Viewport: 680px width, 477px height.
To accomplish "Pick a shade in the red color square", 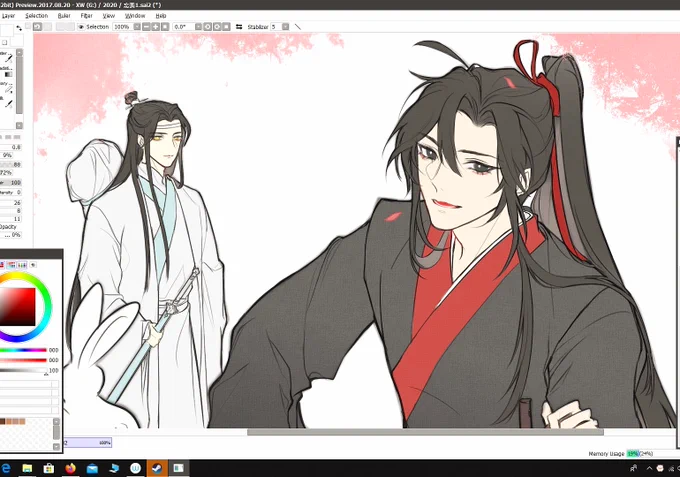I will tap(17, 307).
